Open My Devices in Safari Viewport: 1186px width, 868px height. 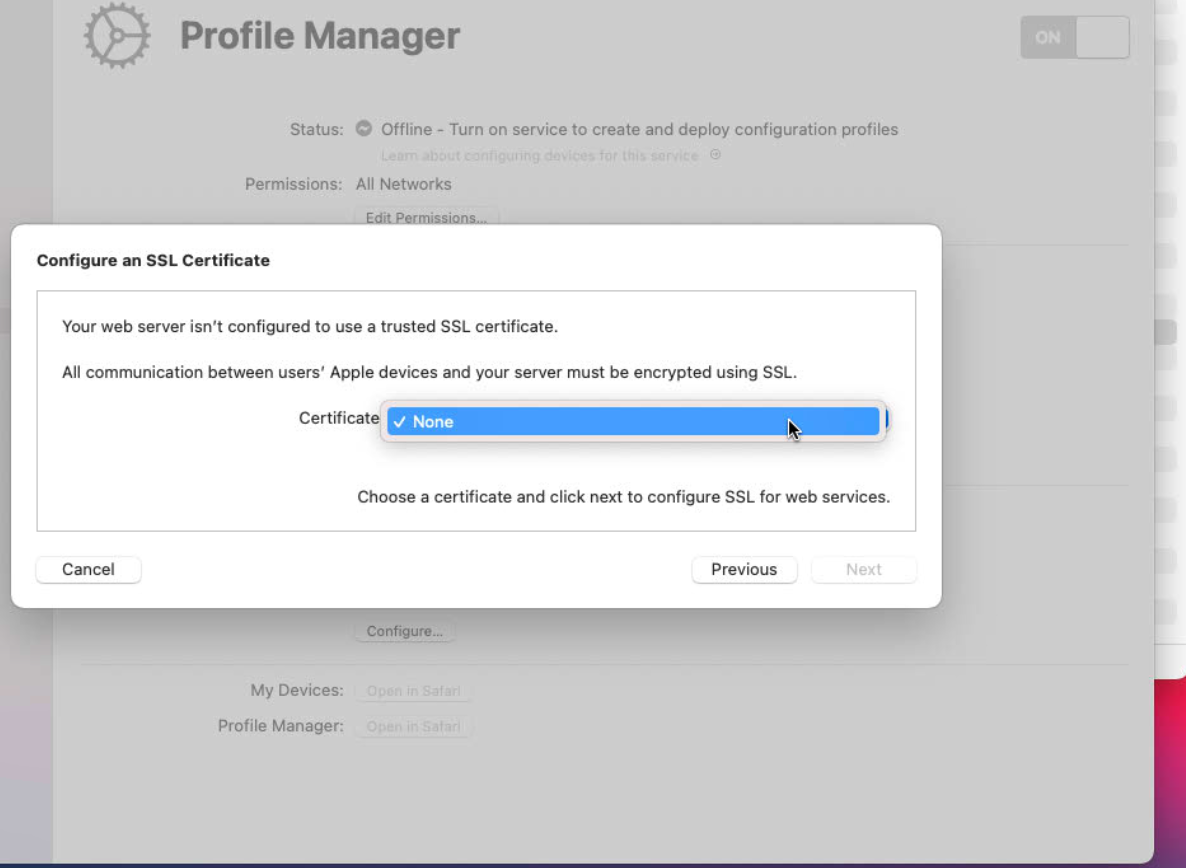pos(413,691)
